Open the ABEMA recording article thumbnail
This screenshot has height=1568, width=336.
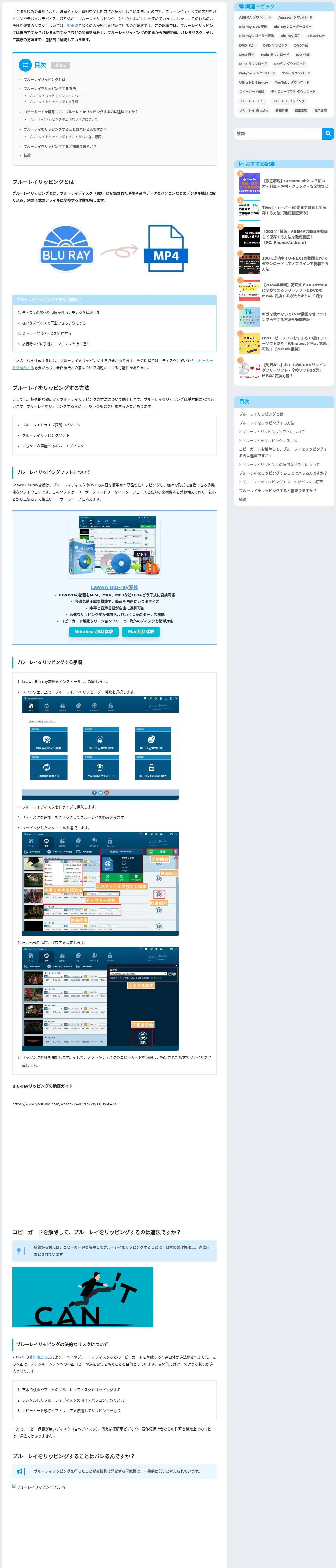point(249,237)
